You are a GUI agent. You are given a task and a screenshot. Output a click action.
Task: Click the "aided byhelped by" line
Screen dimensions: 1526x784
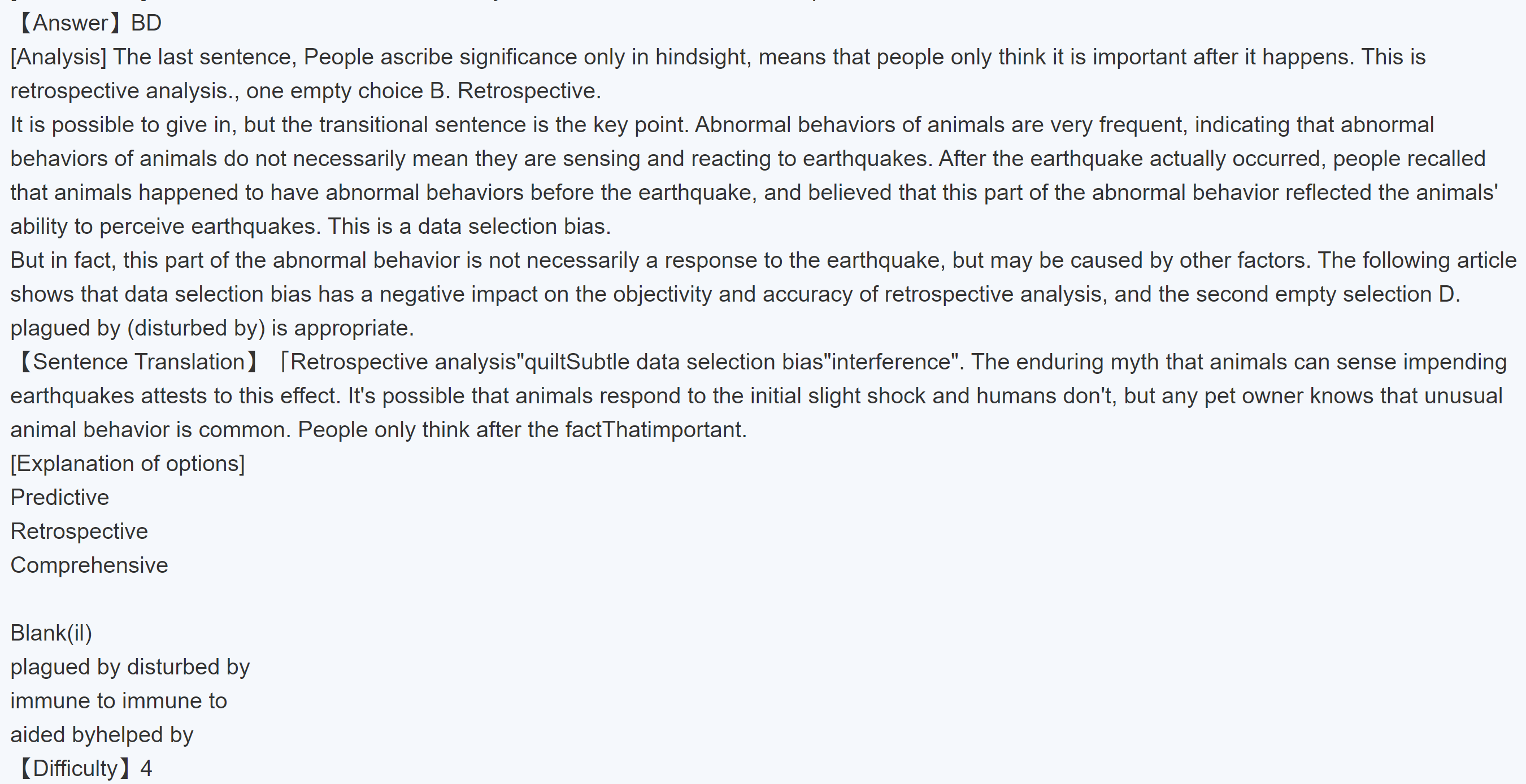pyautogui.click(x=102, y=734)
